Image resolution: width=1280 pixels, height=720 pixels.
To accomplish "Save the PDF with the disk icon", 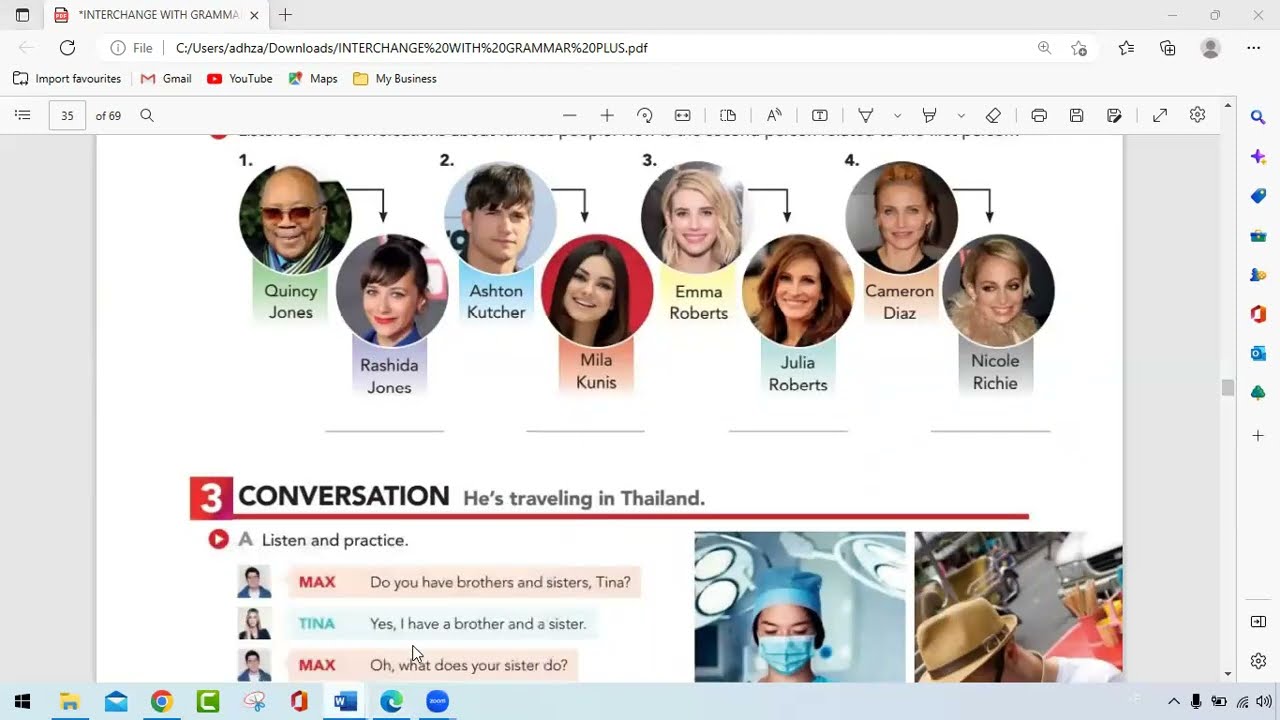I will pos(1077,115).
